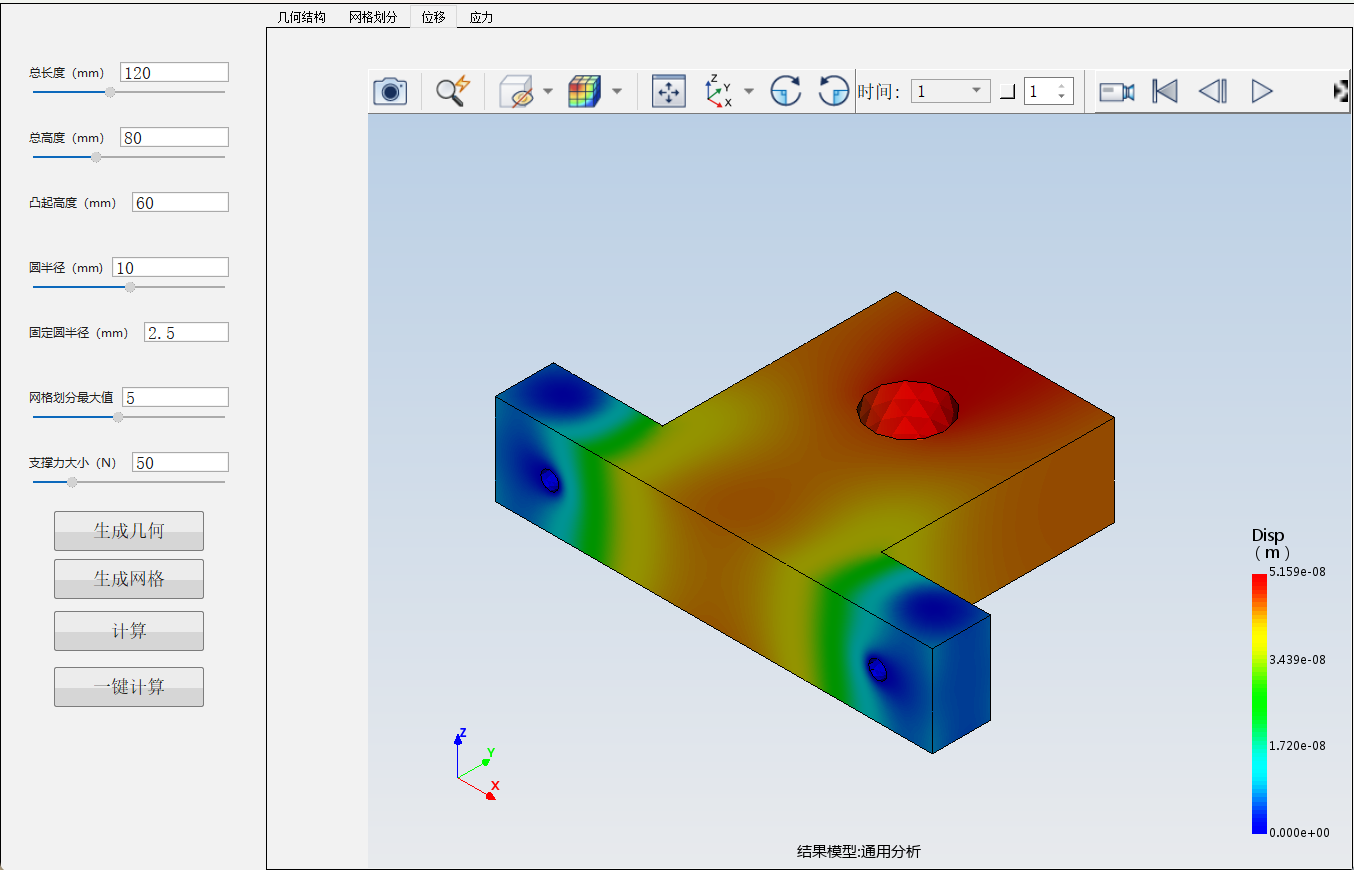The image size is (1354, 870).
Task: Click the colored cube display mode icon
Action: click(584, 91)
